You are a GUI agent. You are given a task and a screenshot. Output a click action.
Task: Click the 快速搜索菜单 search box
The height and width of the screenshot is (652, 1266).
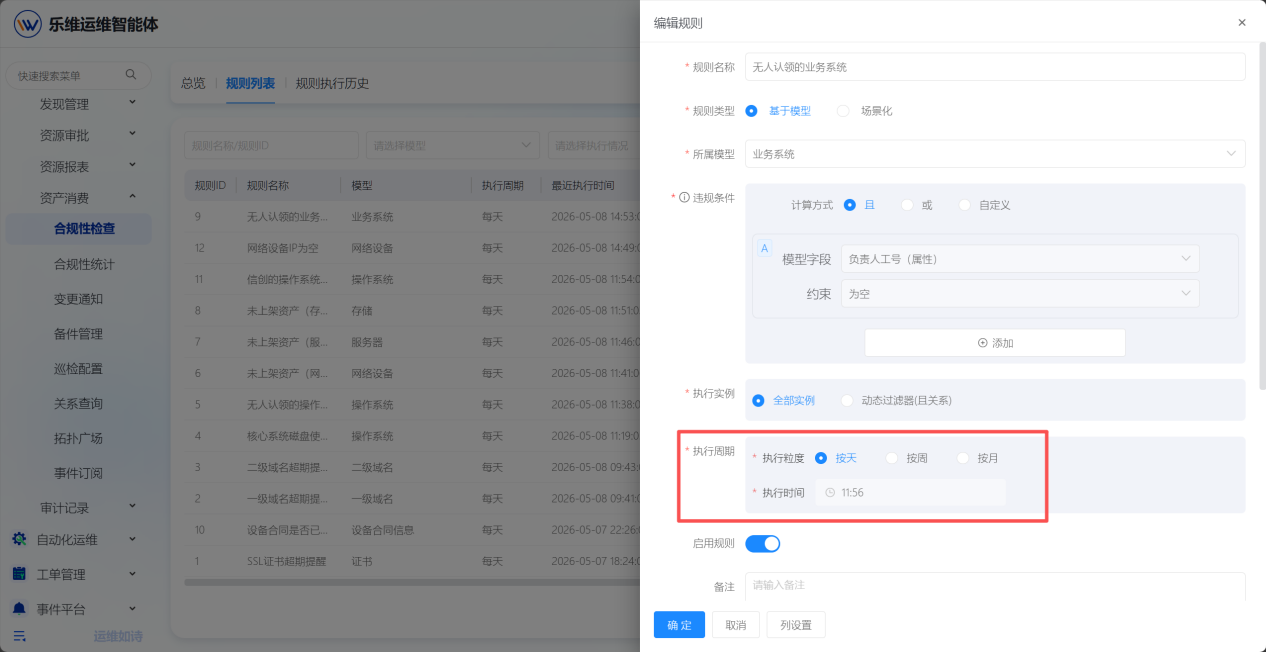click(78, 75)
